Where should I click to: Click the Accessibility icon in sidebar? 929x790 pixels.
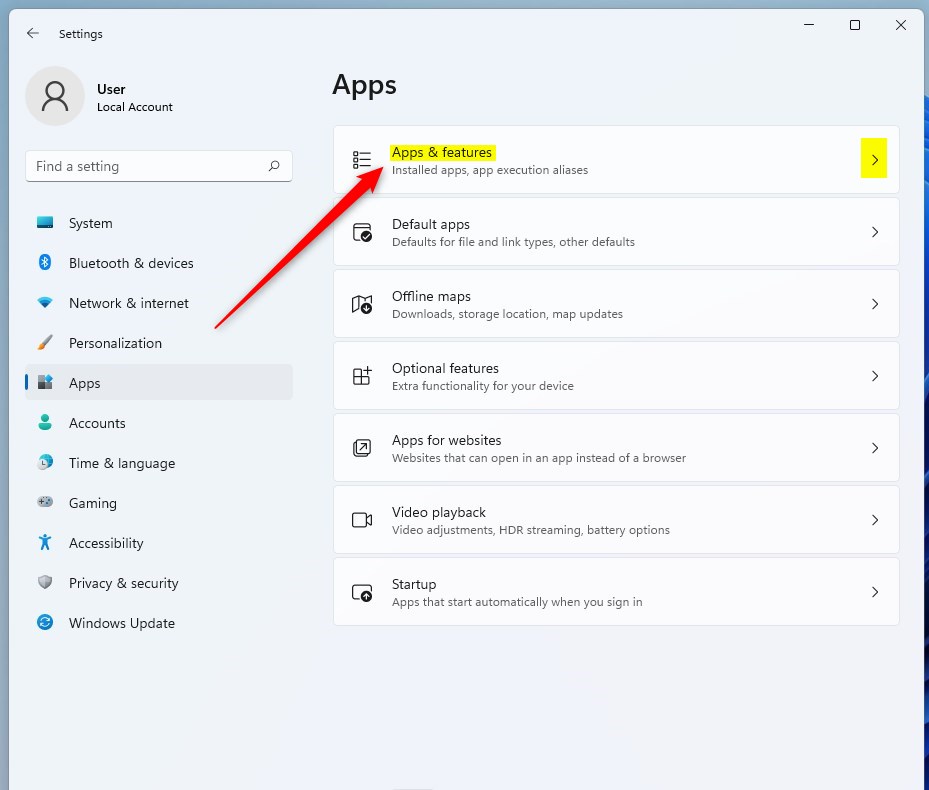coord(45,543)
